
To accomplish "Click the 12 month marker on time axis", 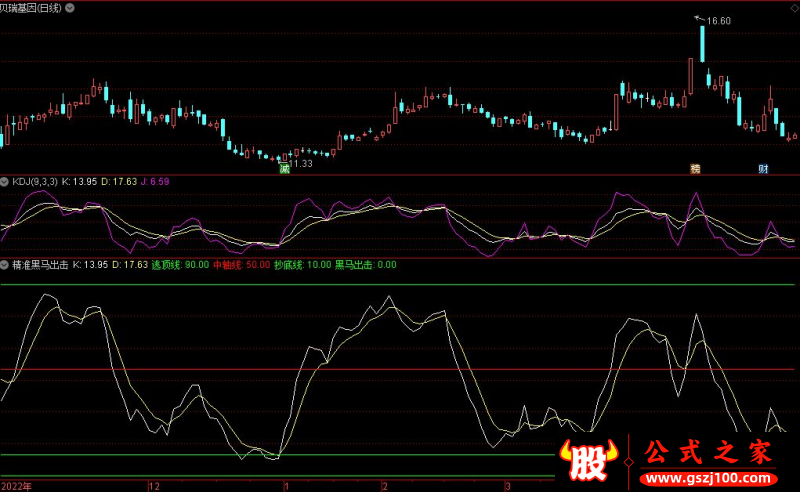I will [x=154, y=486].
